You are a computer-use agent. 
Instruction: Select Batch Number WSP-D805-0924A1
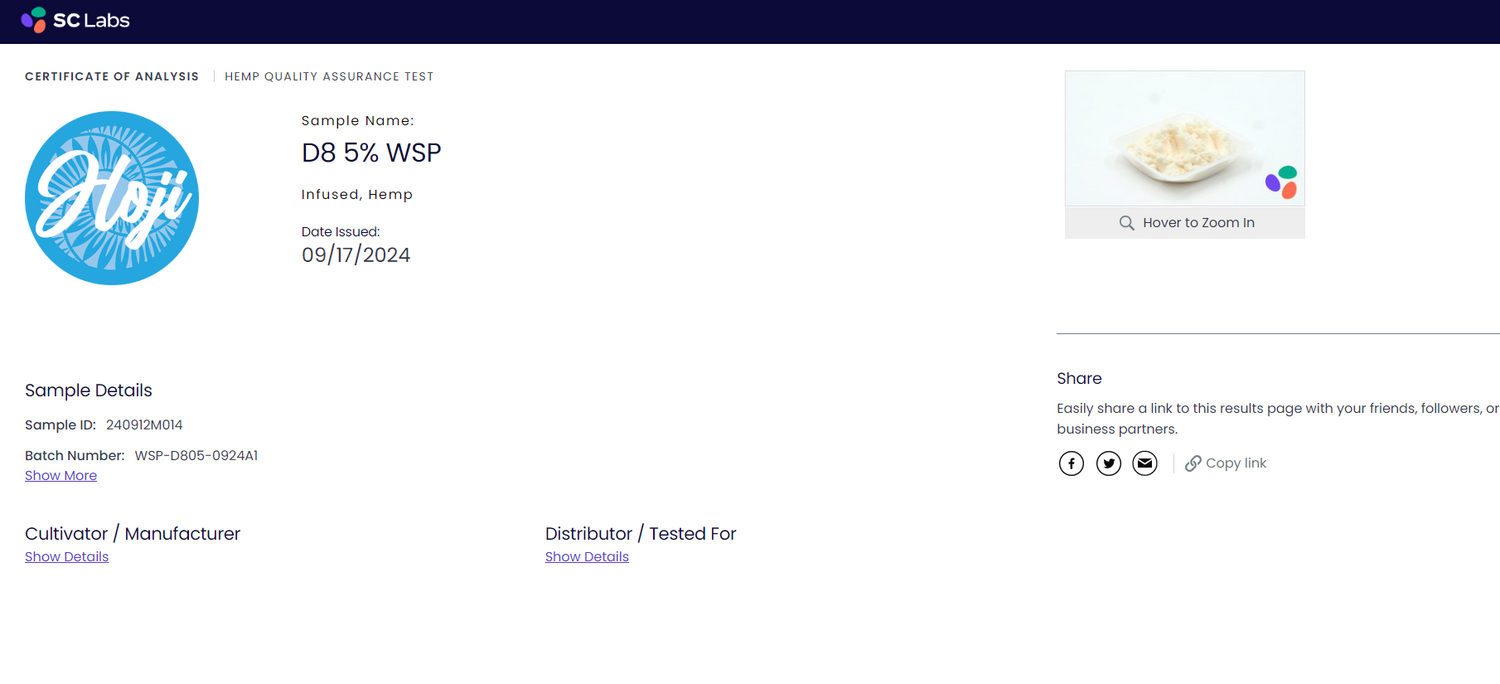click(196, 456)
